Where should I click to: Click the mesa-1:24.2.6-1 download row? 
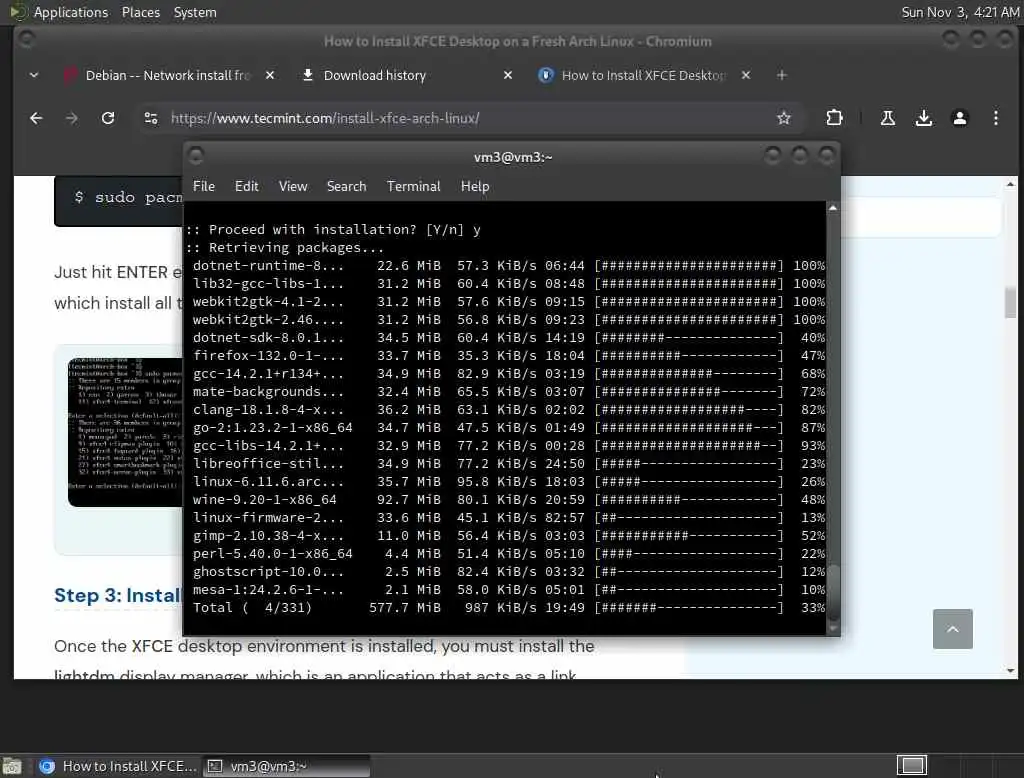click(508, 590)
